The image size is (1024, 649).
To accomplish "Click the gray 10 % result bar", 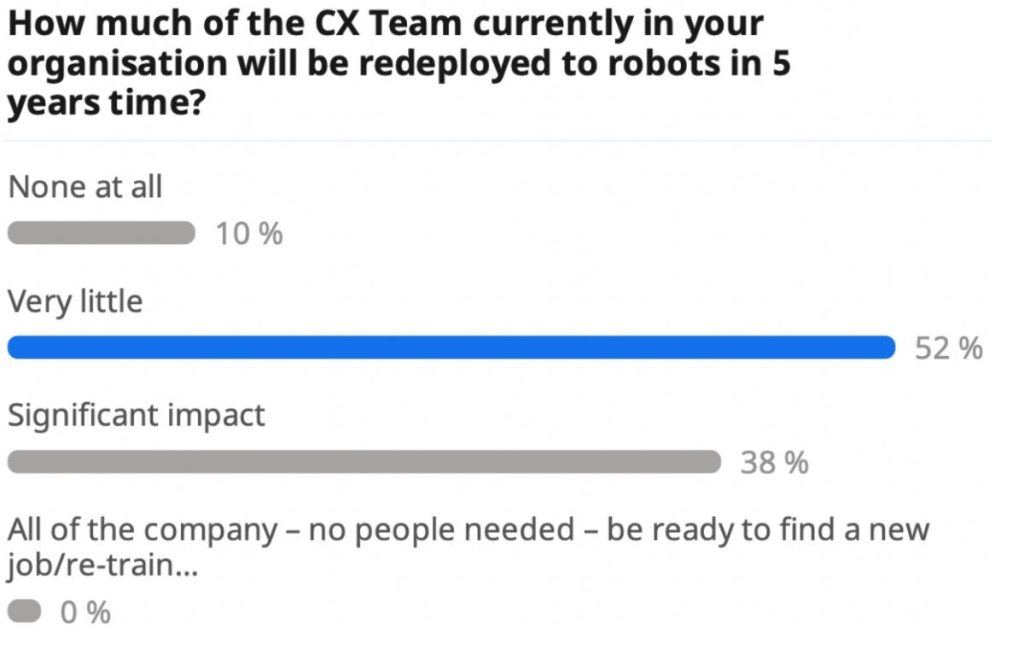I will coord(101,233).
